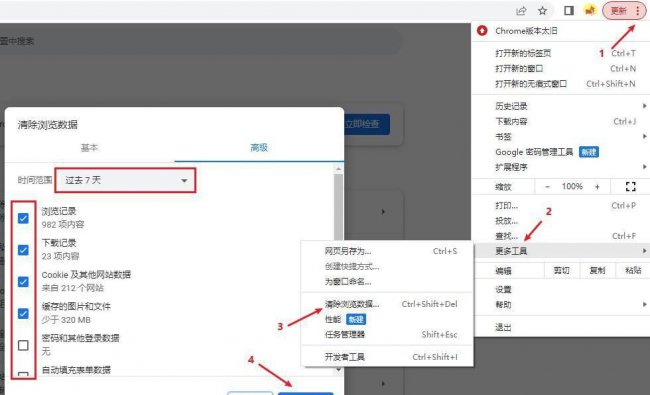
Task: Expand the 历史记录 submenu
Action: coord(560,106)
